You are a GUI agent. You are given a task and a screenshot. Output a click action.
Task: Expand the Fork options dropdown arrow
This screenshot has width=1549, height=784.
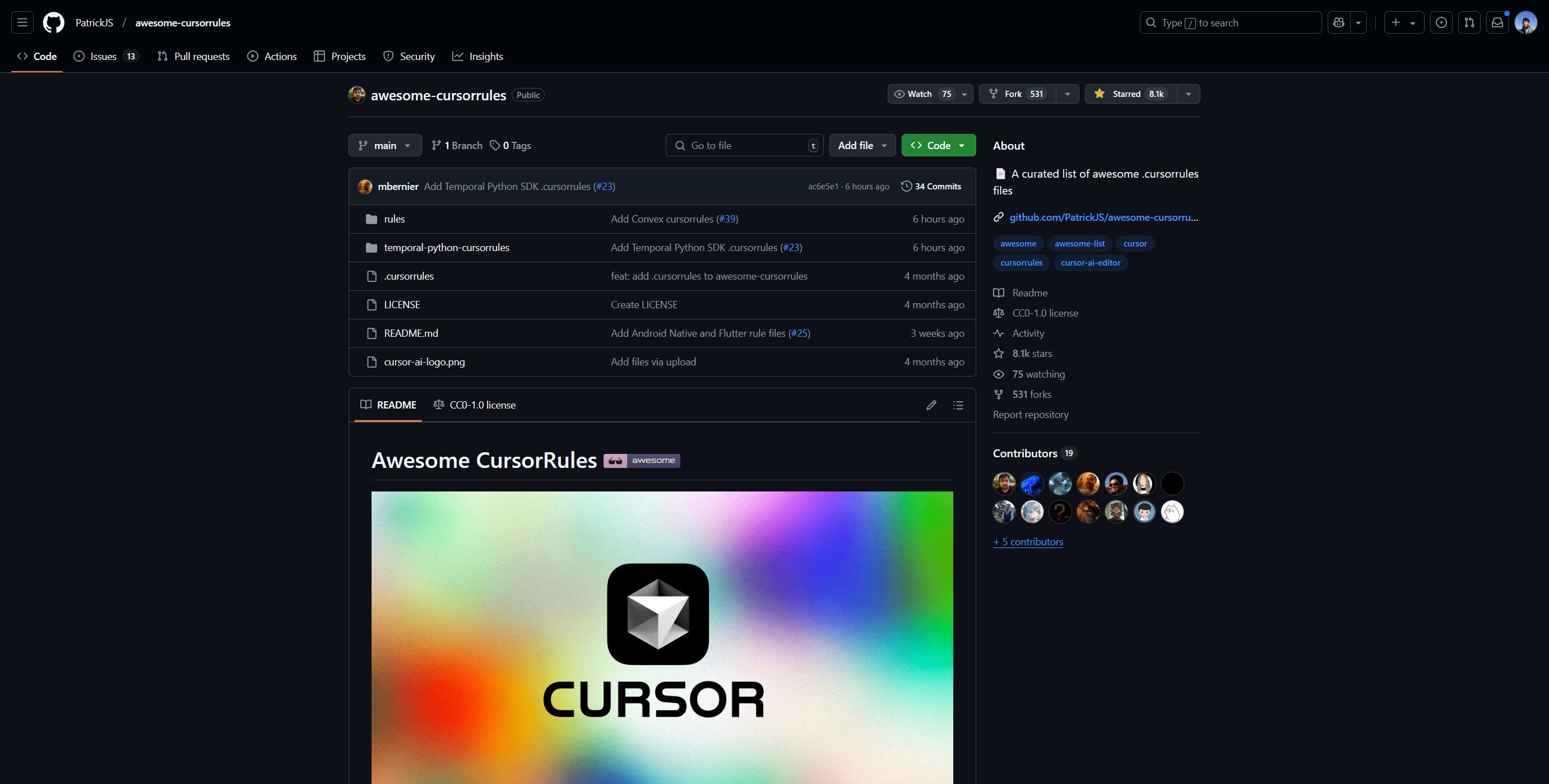click(1068, 94)
